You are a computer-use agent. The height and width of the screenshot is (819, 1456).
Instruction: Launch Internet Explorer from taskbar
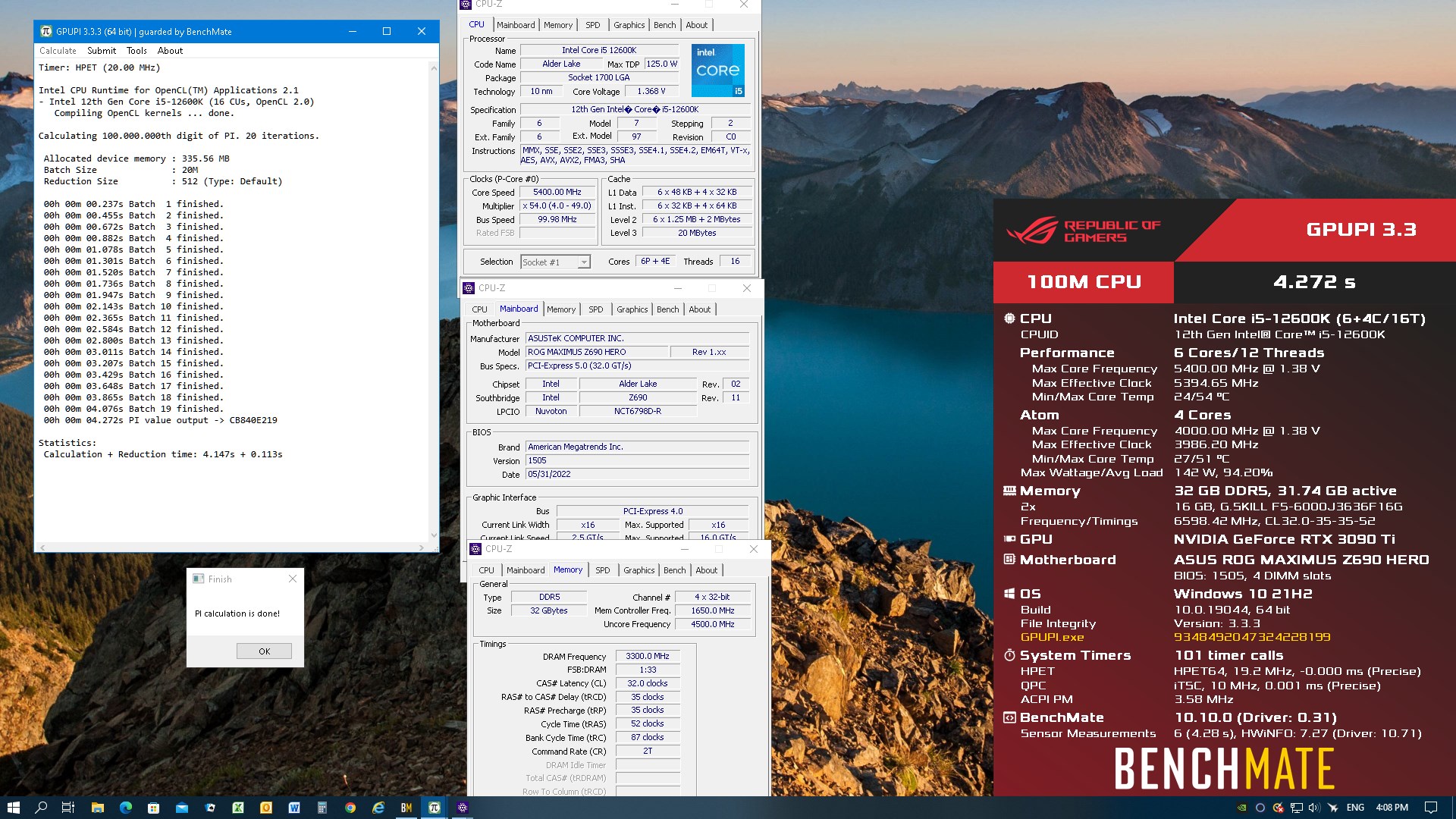coord(378,808)
